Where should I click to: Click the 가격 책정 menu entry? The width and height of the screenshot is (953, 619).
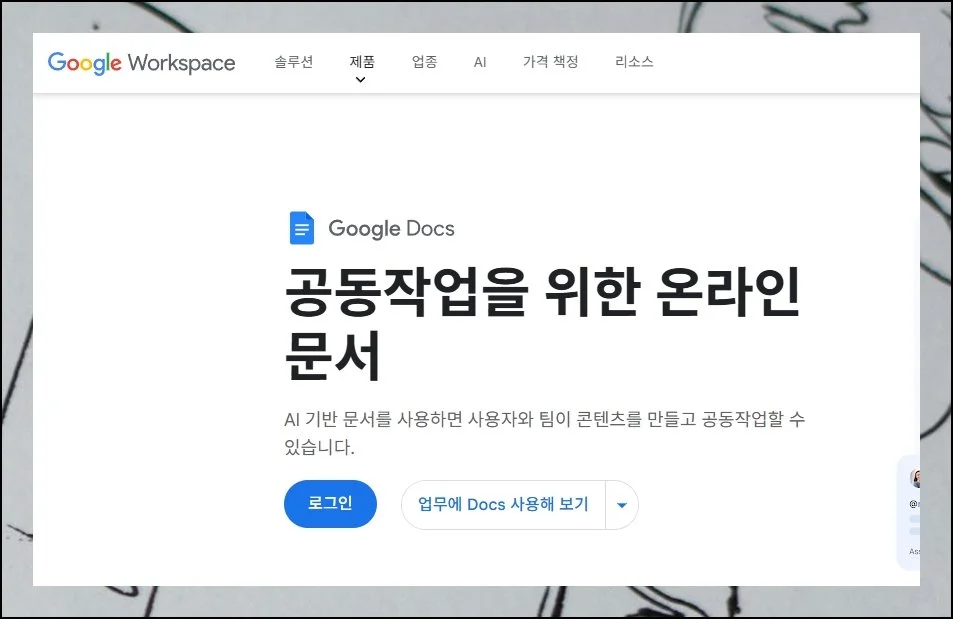pyautogui.click(x=551, y=61)
